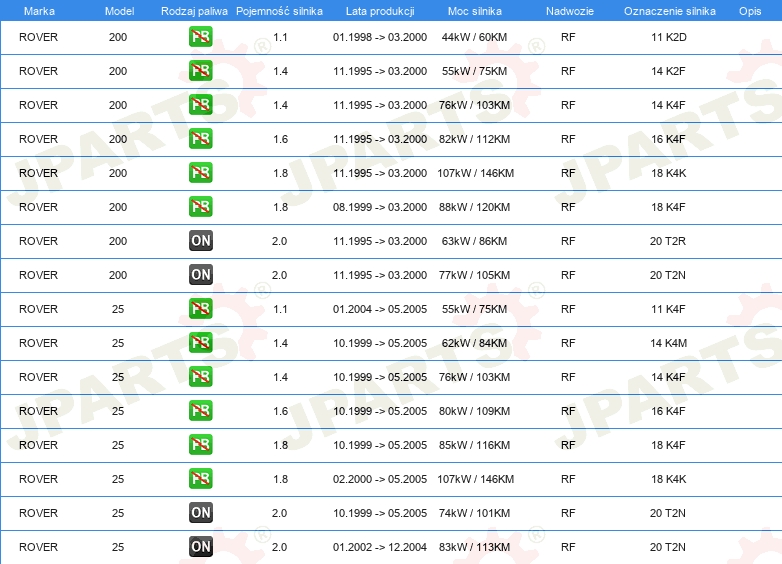Click the Model column header

(x=119, y=11)
